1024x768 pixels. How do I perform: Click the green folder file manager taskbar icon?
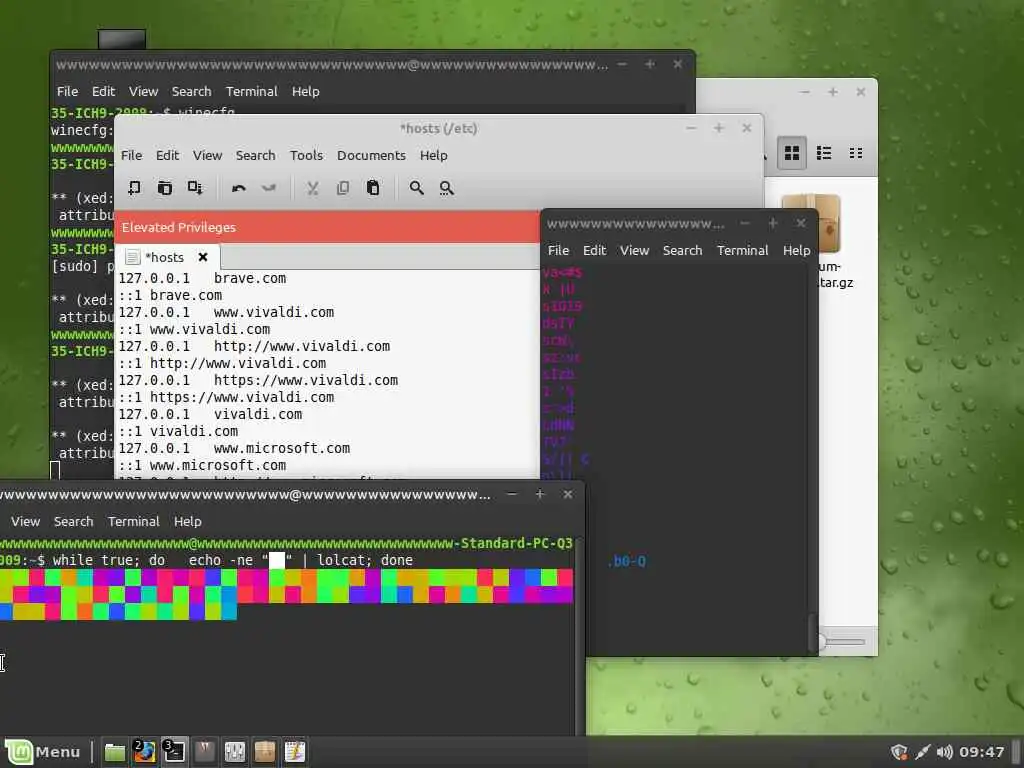[115, 752]
